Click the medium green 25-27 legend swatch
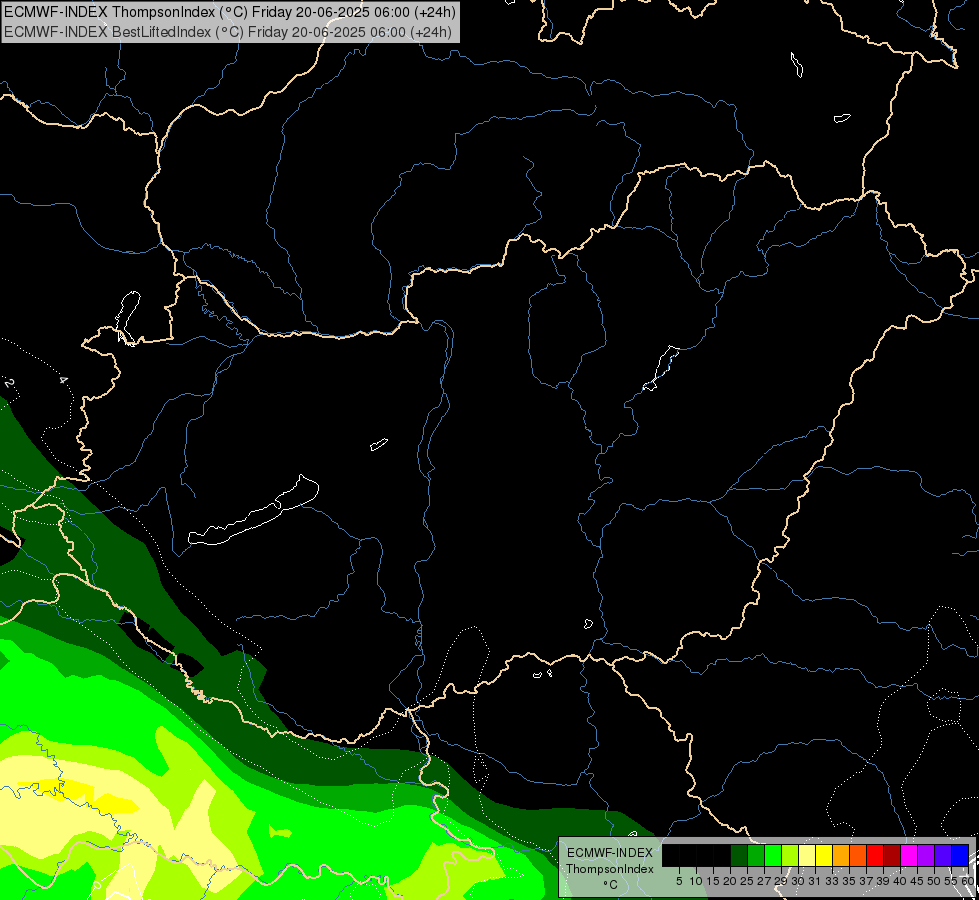This screenshot has width=979, height=900. 756,855
